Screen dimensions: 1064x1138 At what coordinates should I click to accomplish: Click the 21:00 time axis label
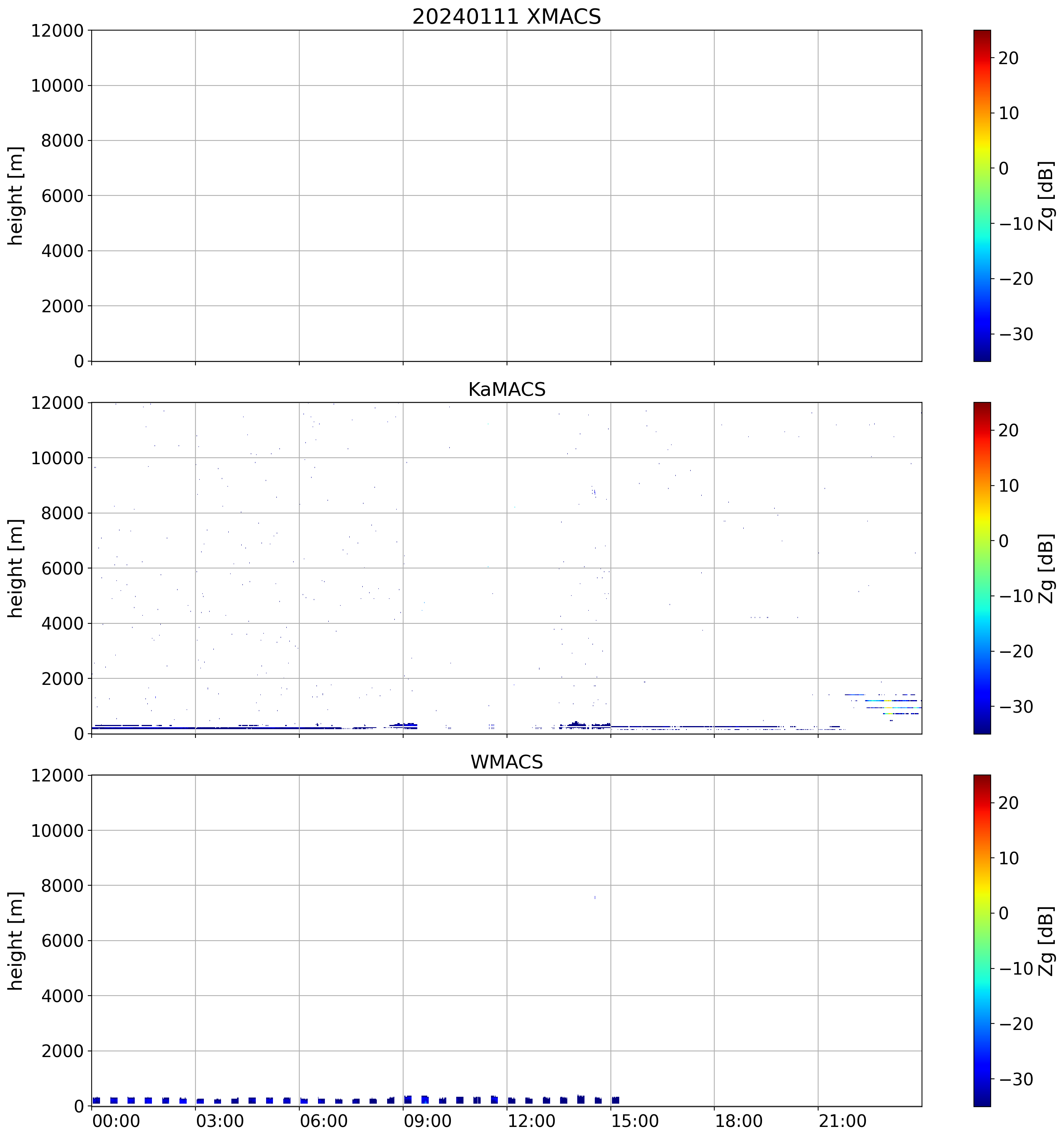tap(843, 1121)
